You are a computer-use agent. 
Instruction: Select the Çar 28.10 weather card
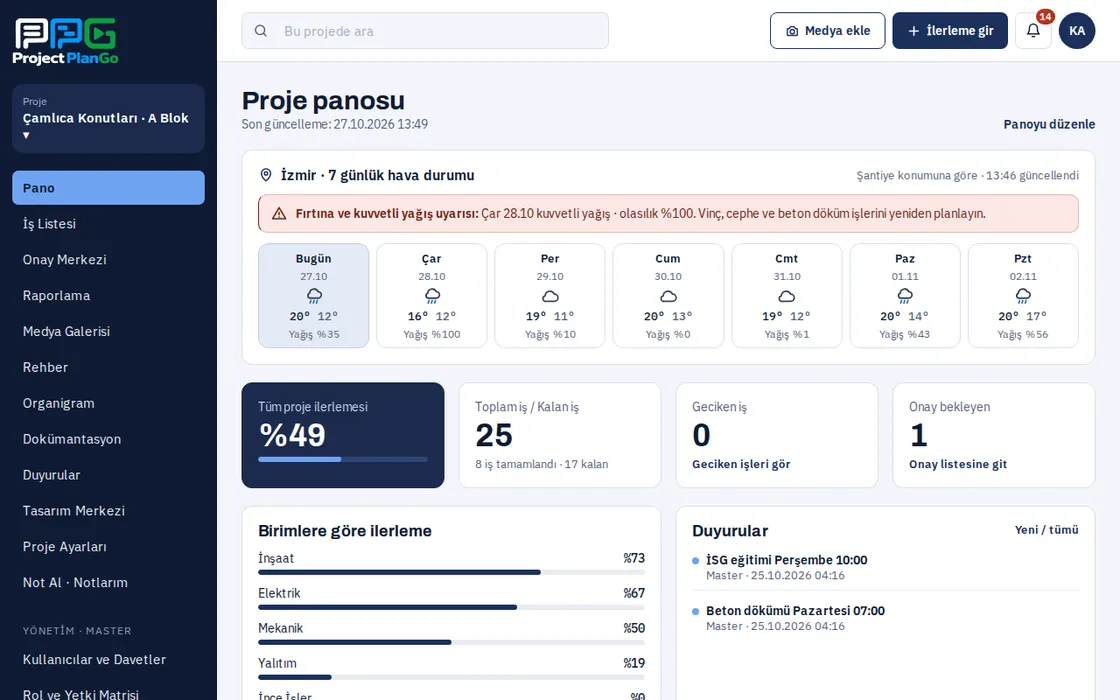point(432,296)
